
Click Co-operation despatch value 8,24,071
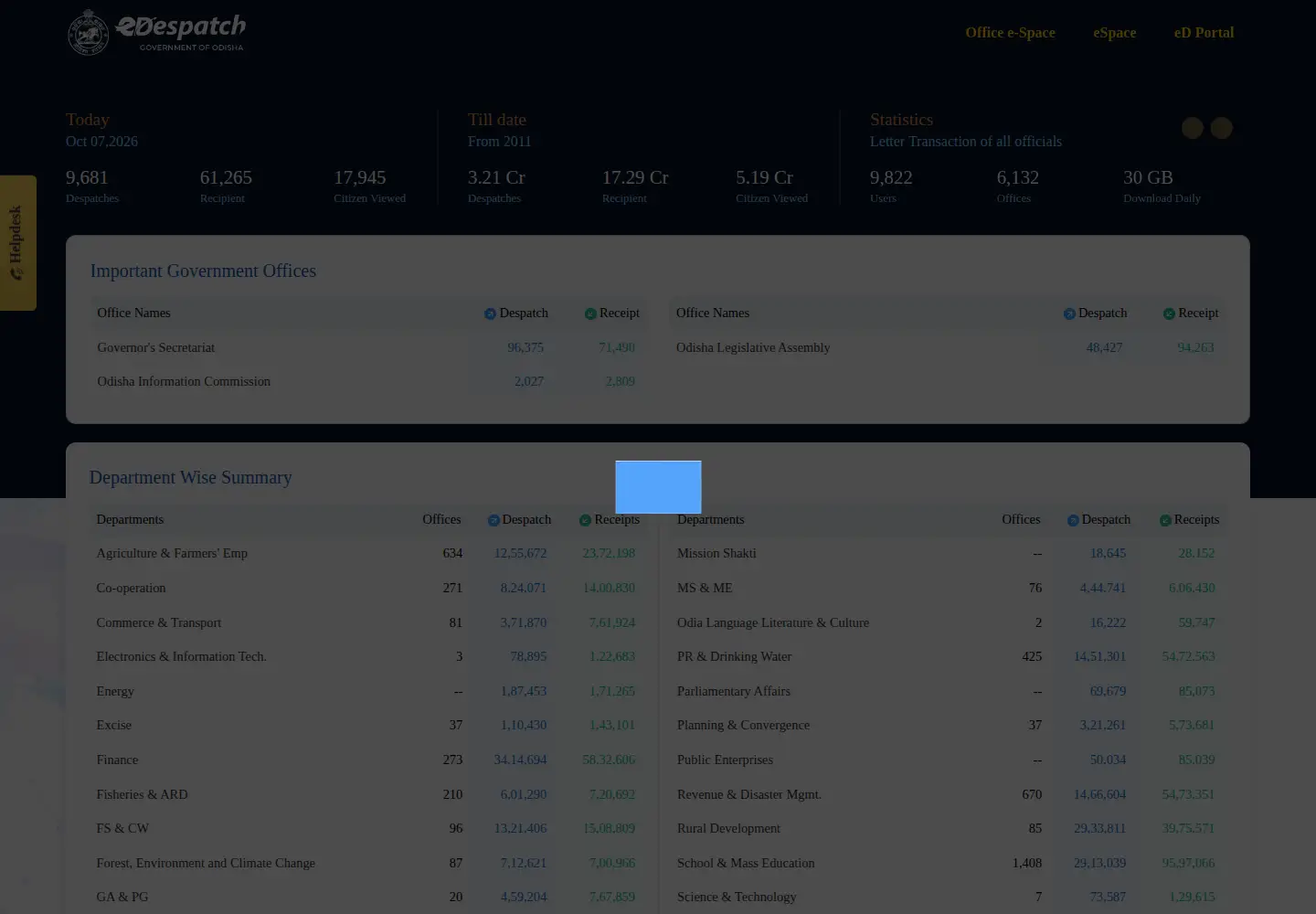click(x=523, y=588)
